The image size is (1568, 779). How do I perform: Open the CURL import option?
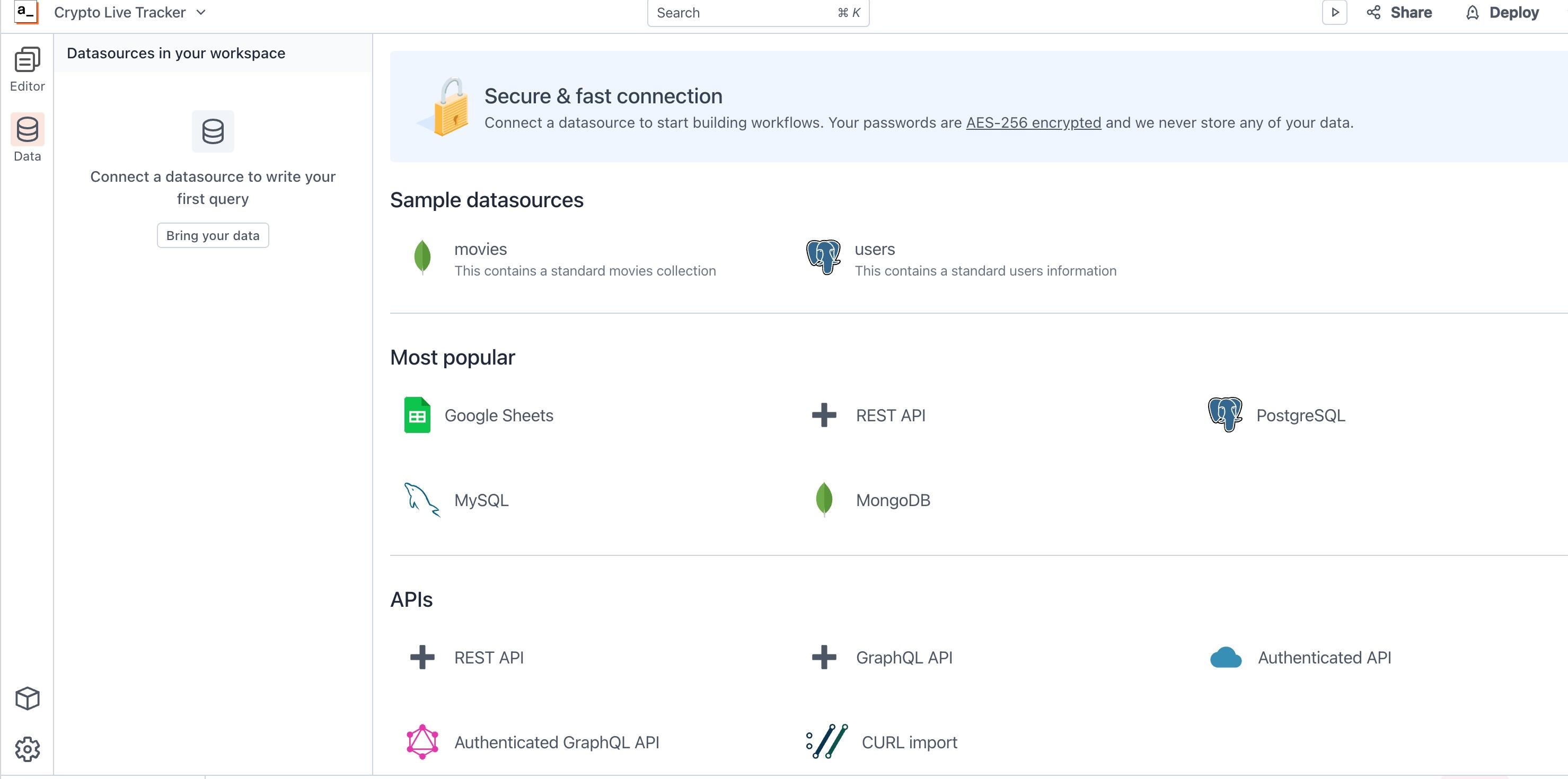pyautogui.click(x=909, y=742)
